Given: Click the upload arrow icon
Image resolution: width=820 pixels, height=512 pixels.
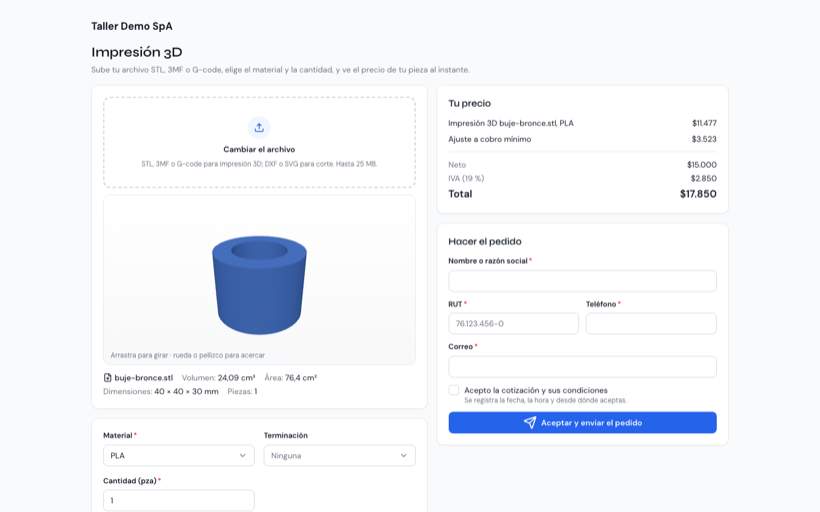Looking at the screenshot, I should coord(259,128).
